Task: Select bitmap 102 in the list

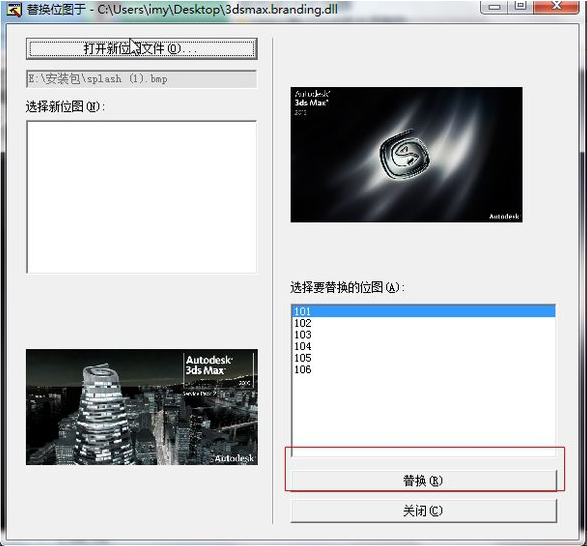Action: pyautogui.click(x=423, y=323)
